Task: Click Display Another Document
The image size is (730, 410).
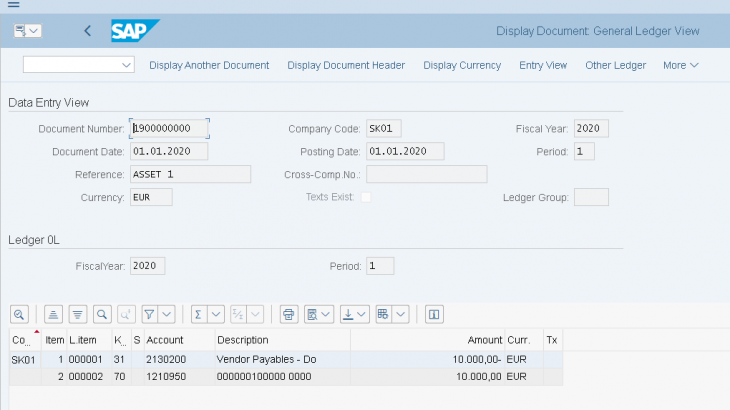Action: point(209,65)
